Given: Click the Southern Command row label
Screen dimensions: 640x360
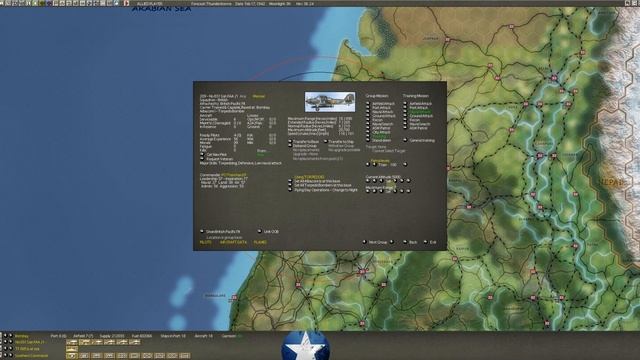Looking at the screenshot, I should (32, 356).
